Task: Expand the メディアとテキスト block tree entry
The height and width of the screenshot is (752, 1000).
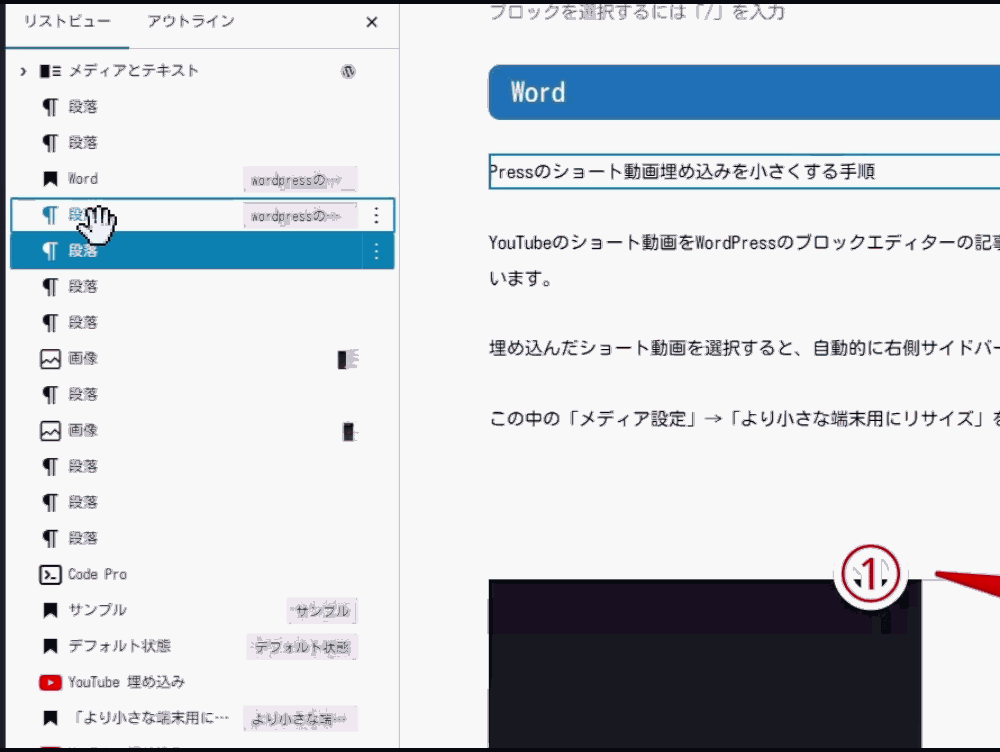Action: pos(21,71)
